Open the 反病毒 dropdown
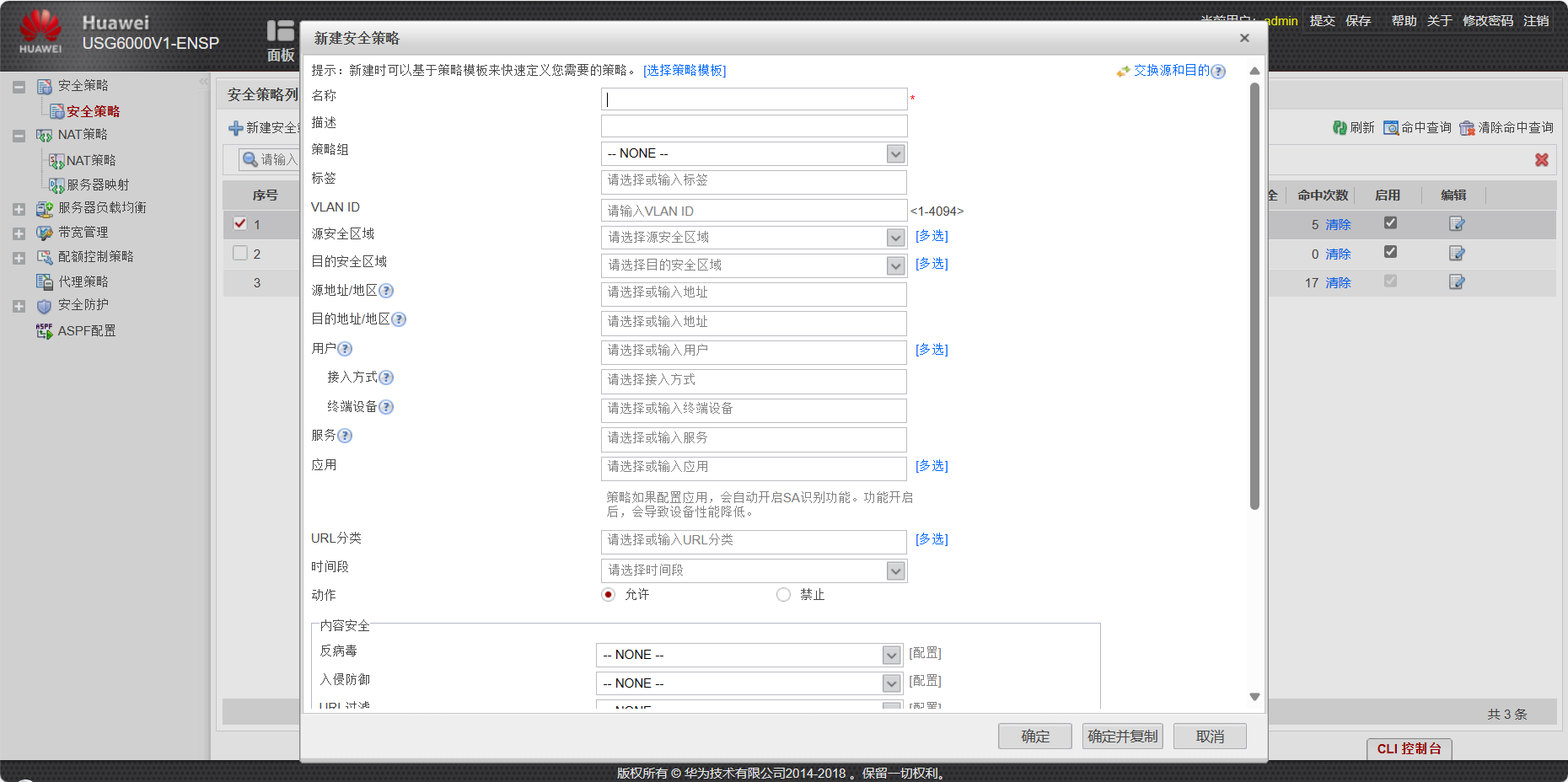The height and width of the screenshot is (782, 1568). (x=891, y=655)
